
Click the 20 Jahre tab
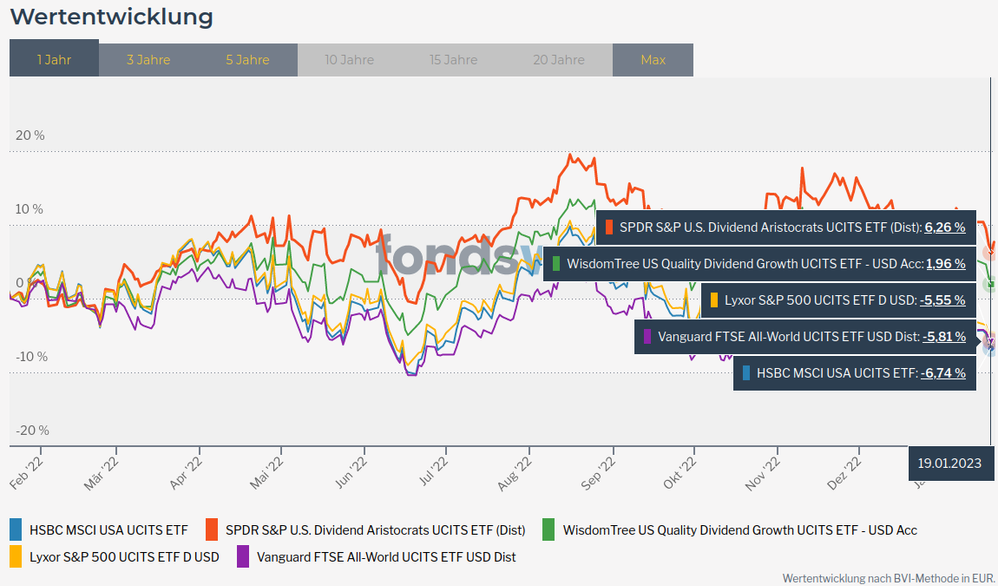(559, 60)
